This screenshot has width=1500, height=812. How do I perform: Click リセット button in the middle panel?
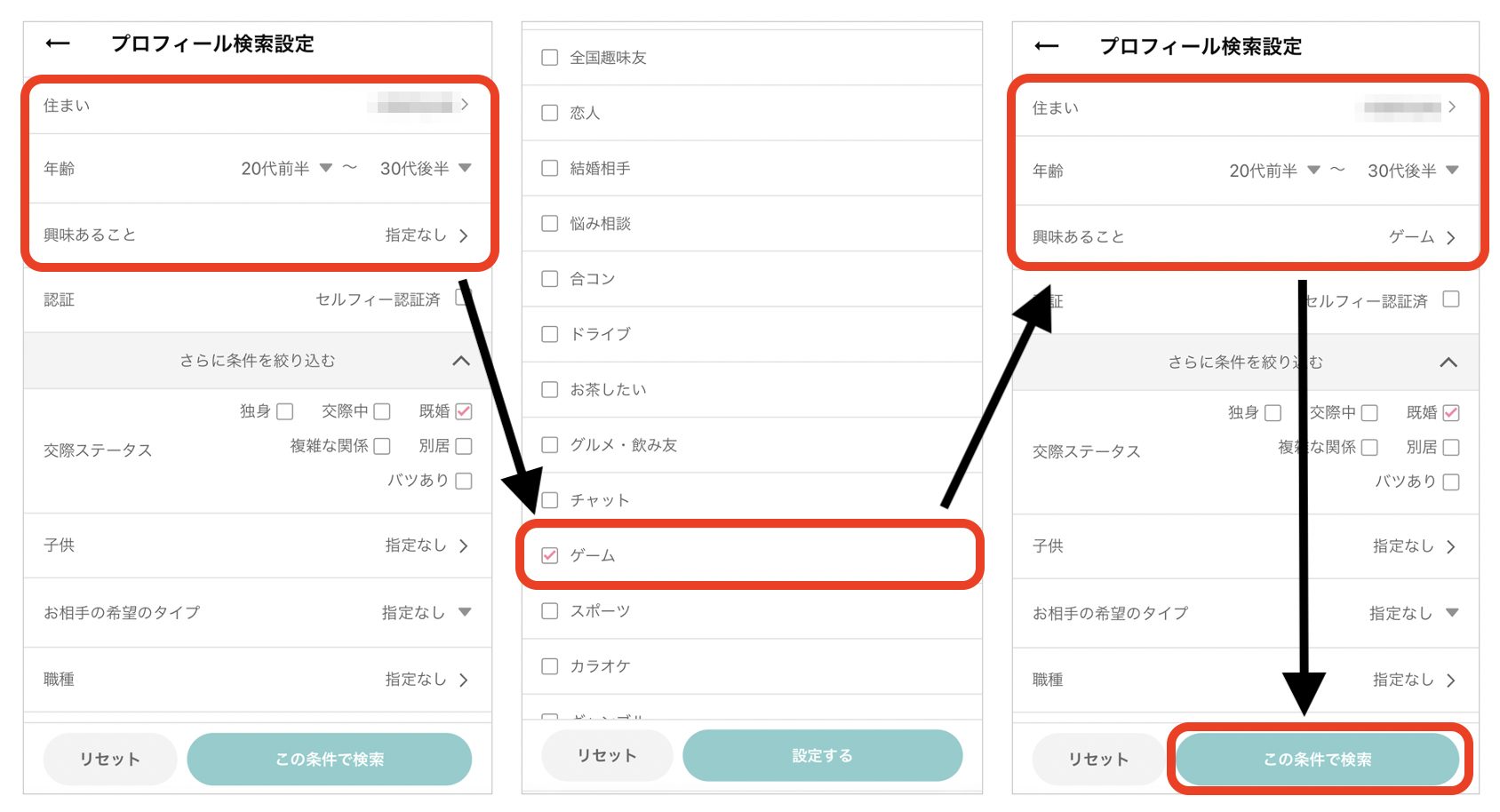coord(607,755)
